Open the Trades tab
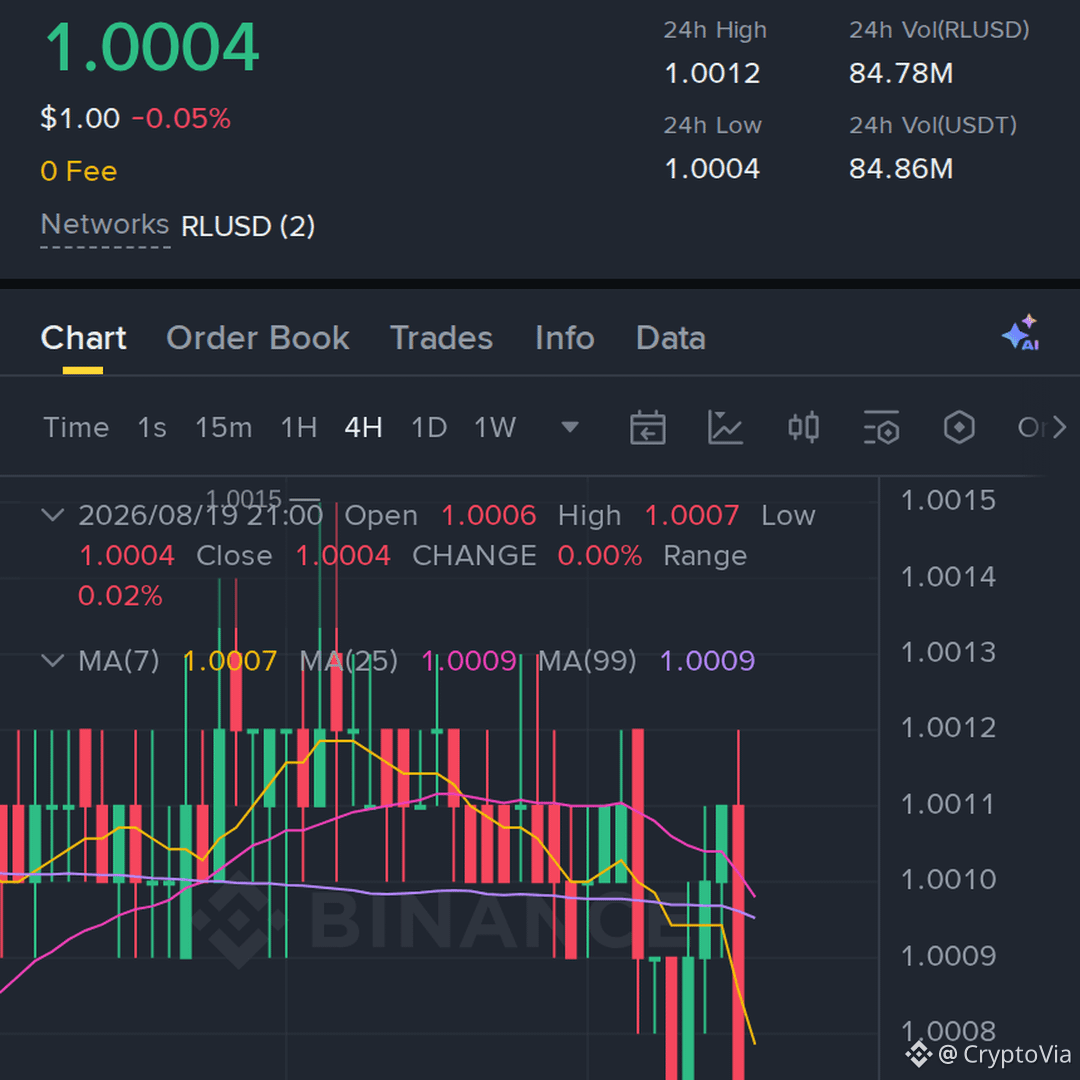The height and width of the screenshot is (1080, 1080). tap(442, 338)
